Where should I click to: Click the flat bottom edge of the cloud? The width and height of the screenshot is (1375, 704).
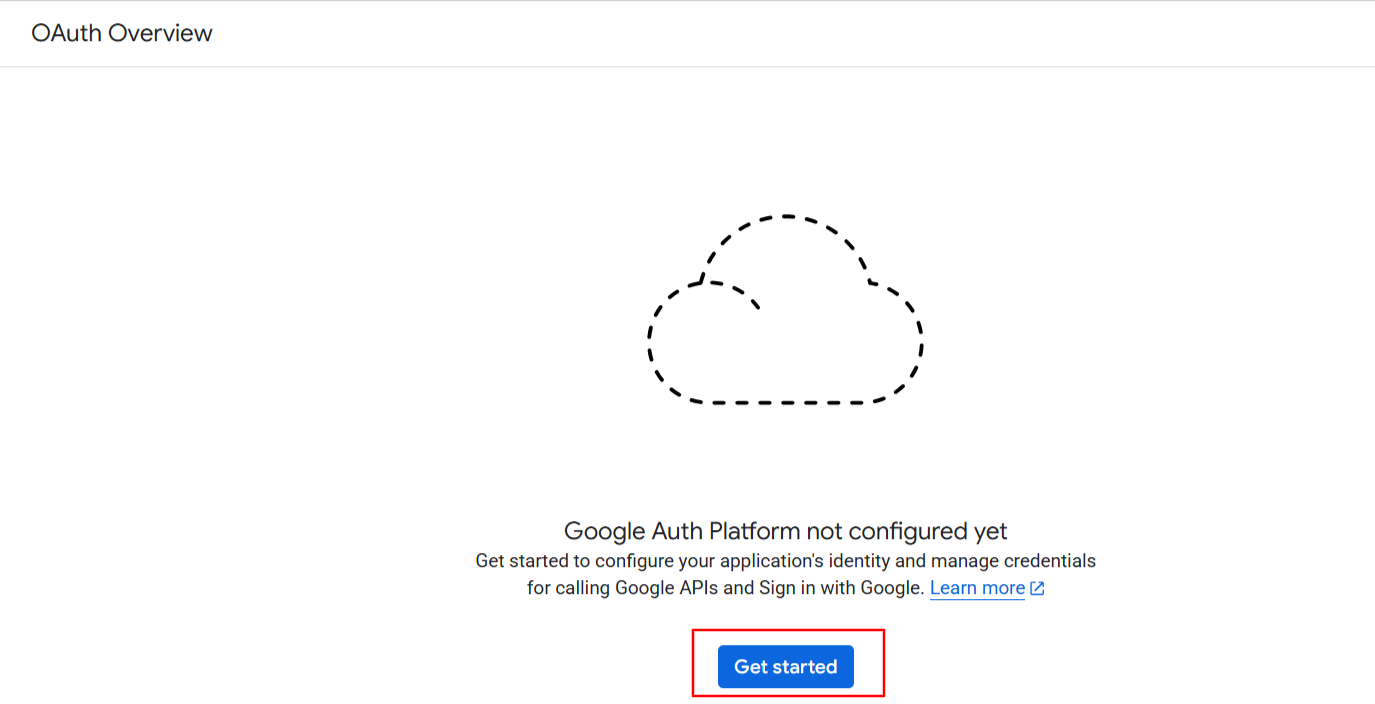click(x=785, y=403)
